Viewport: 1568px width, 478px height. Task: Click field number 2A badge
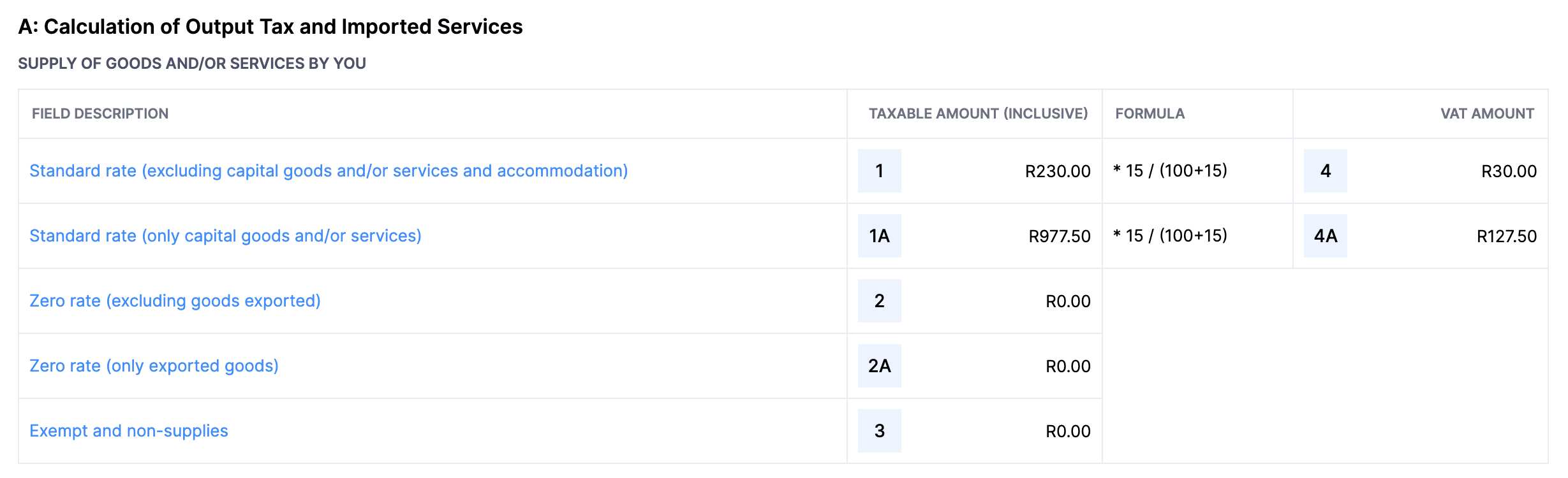pos(879,366)
